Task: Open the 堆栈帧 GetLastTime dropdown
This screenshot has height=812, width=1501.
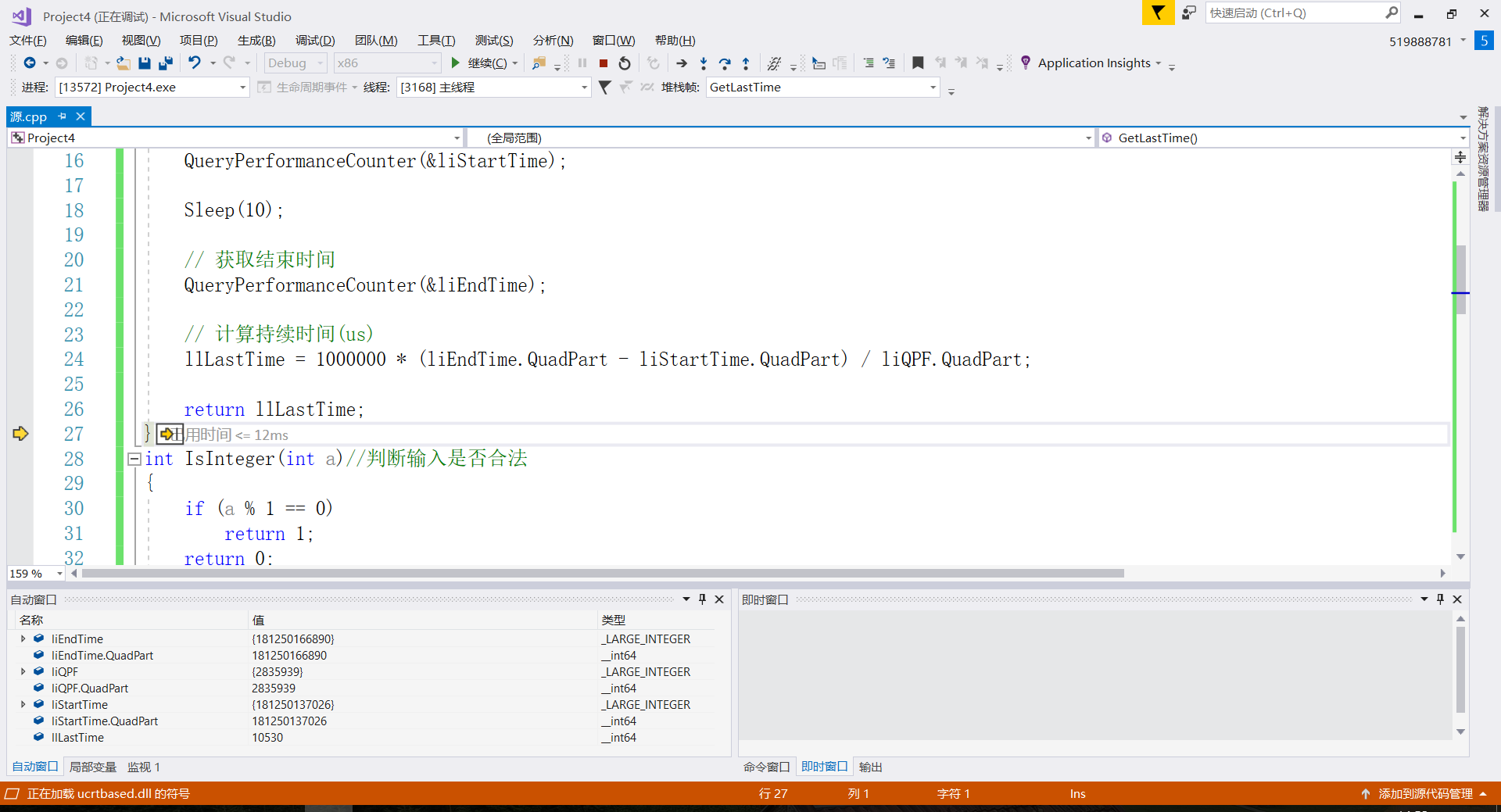Action: click(x=933, y=88)
